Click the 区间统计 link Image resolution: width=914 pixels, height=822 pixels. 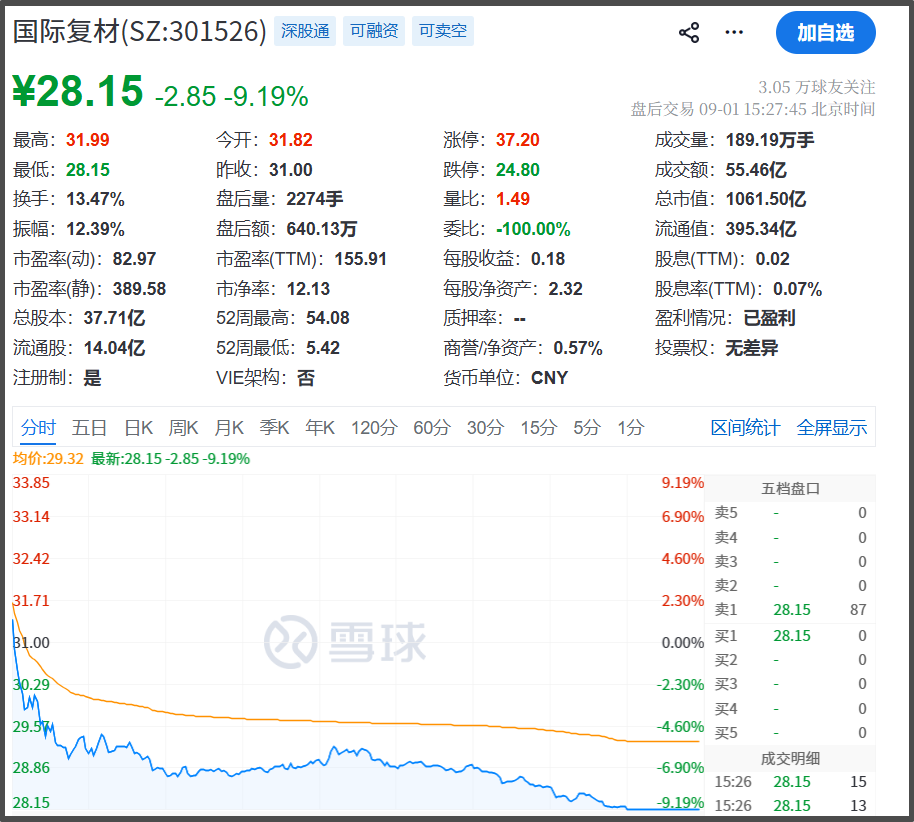745,428
